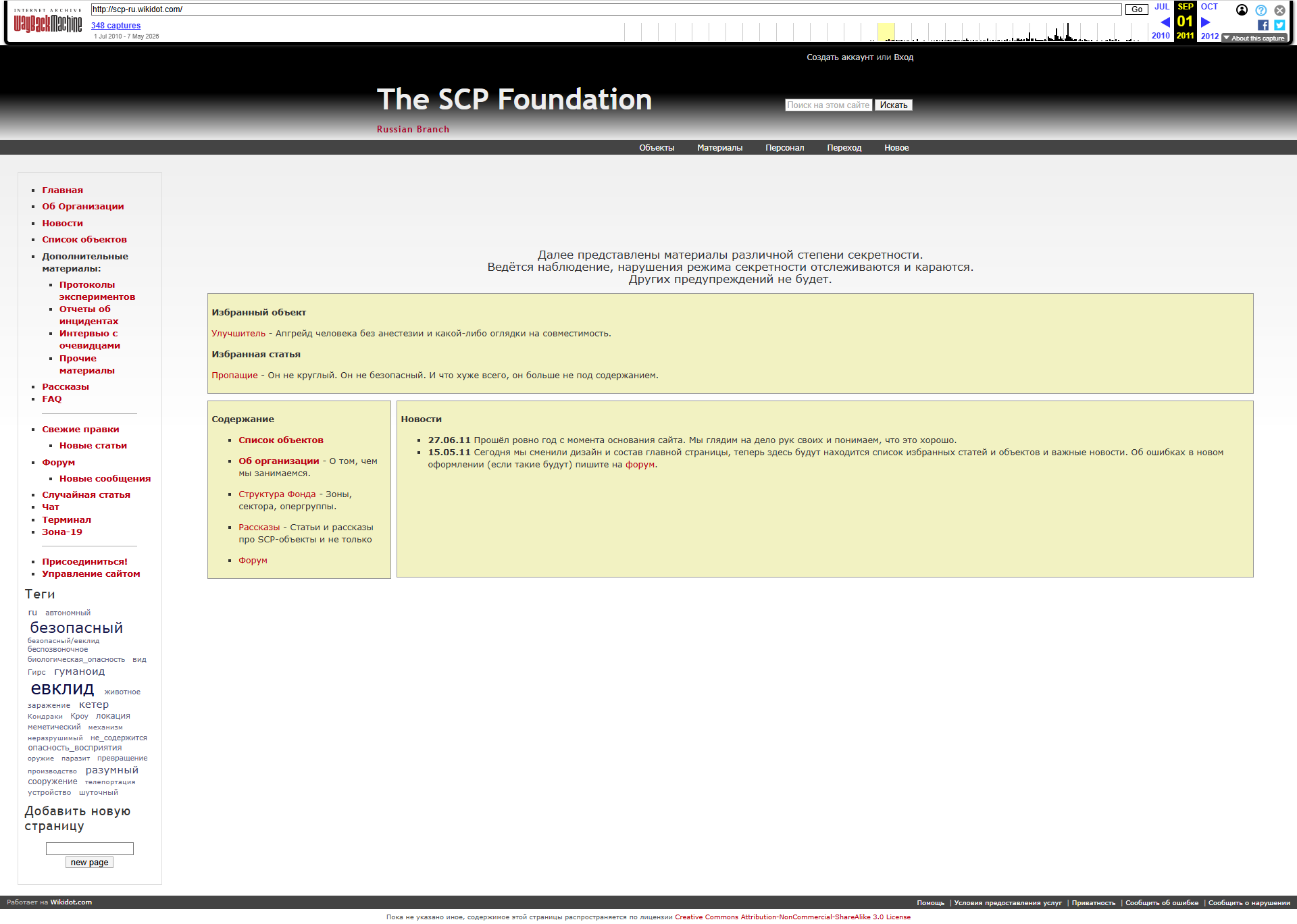Screen dimensions: 1297x924
Task: Expand the About this capture dropdown
Action: (1254, 38)
